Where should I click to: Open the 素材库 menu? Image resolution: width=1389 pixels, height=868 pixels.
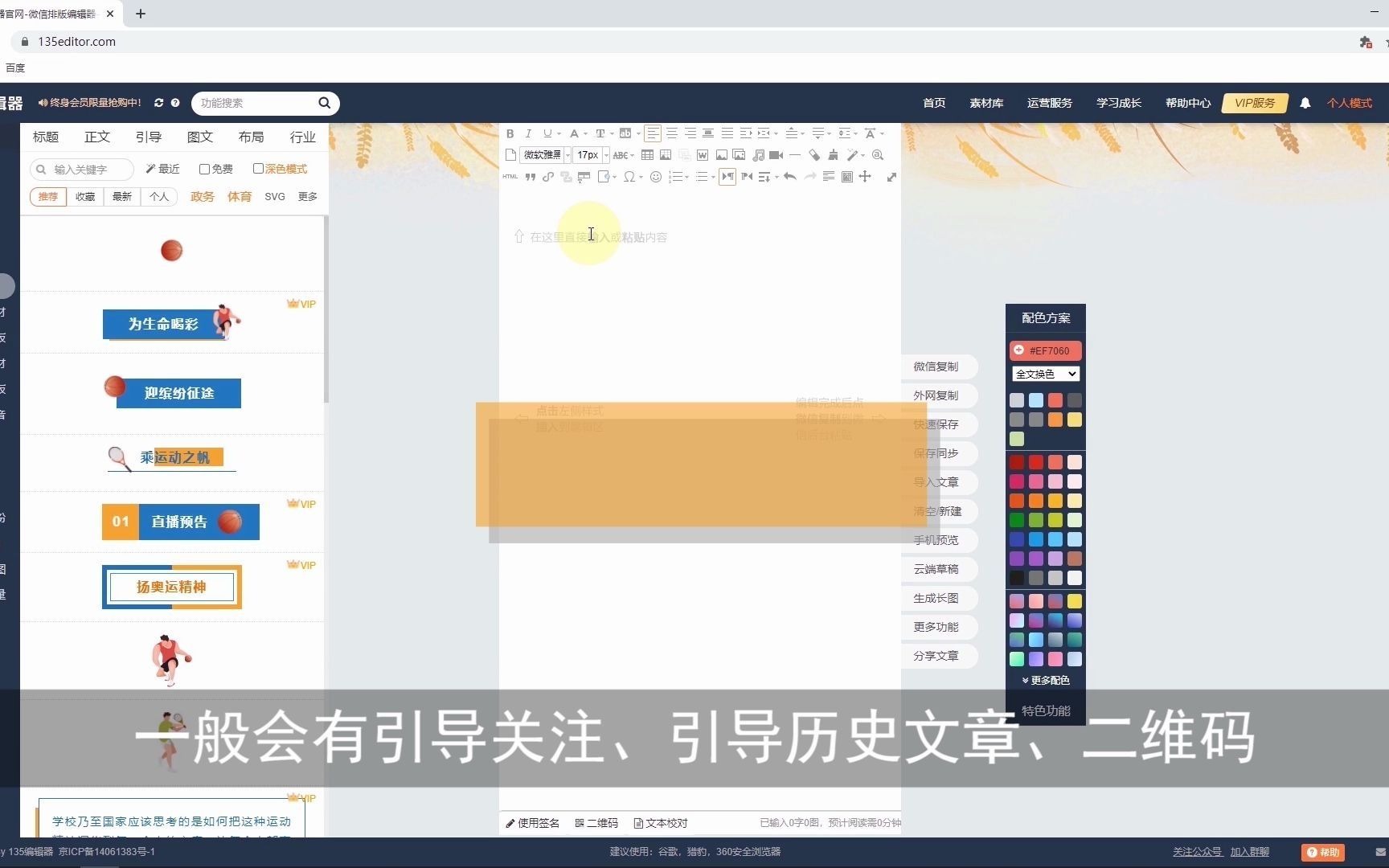[986, 103]
